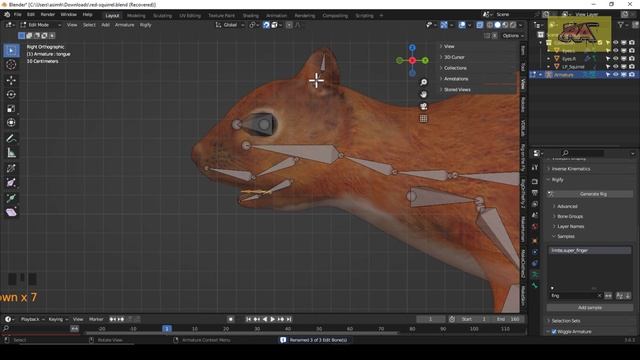This screenshot has height=360, width=640.
Task: Select the Select Box tool
Action: click(11, 51)
